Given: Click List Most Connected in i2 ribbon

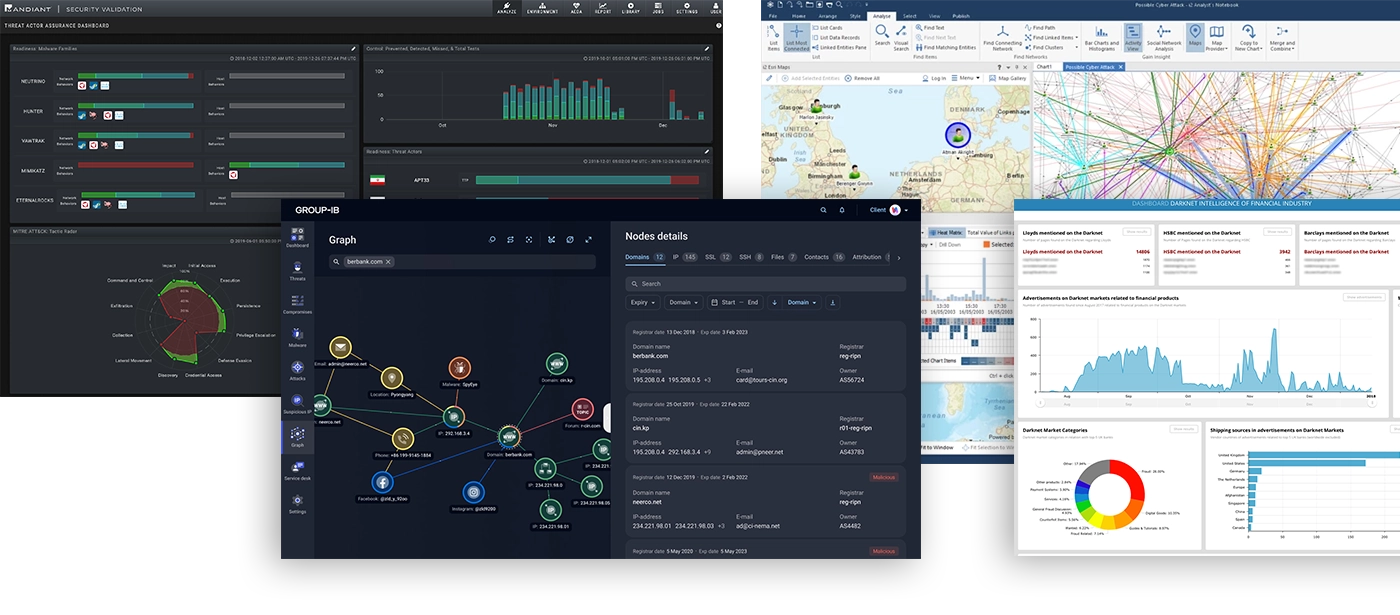Looking at the screenshot, I should pyautogui.click(x=797, y=38).
